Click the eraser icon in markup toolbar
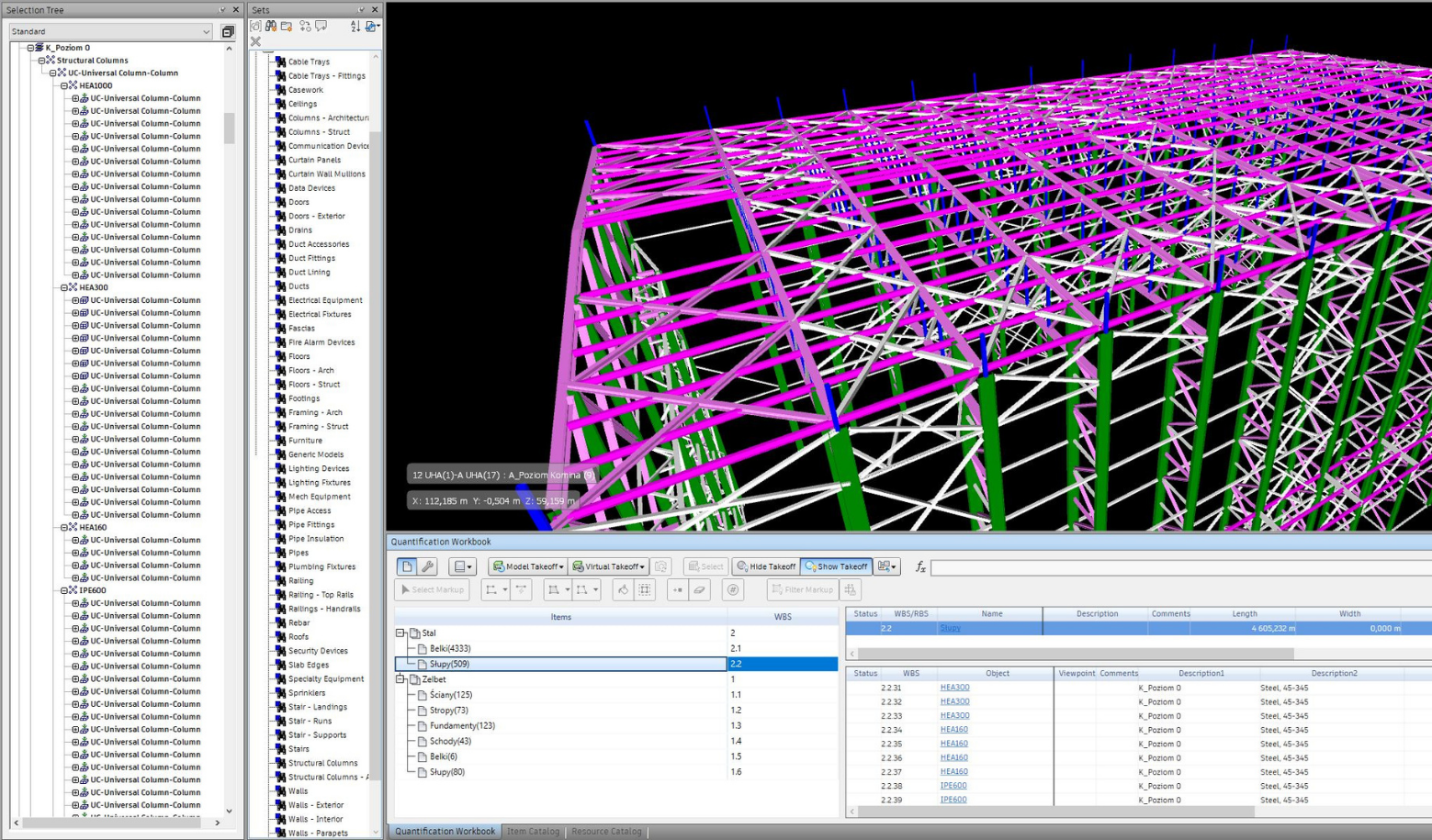1432x840 pixels. tap(700, 590)
